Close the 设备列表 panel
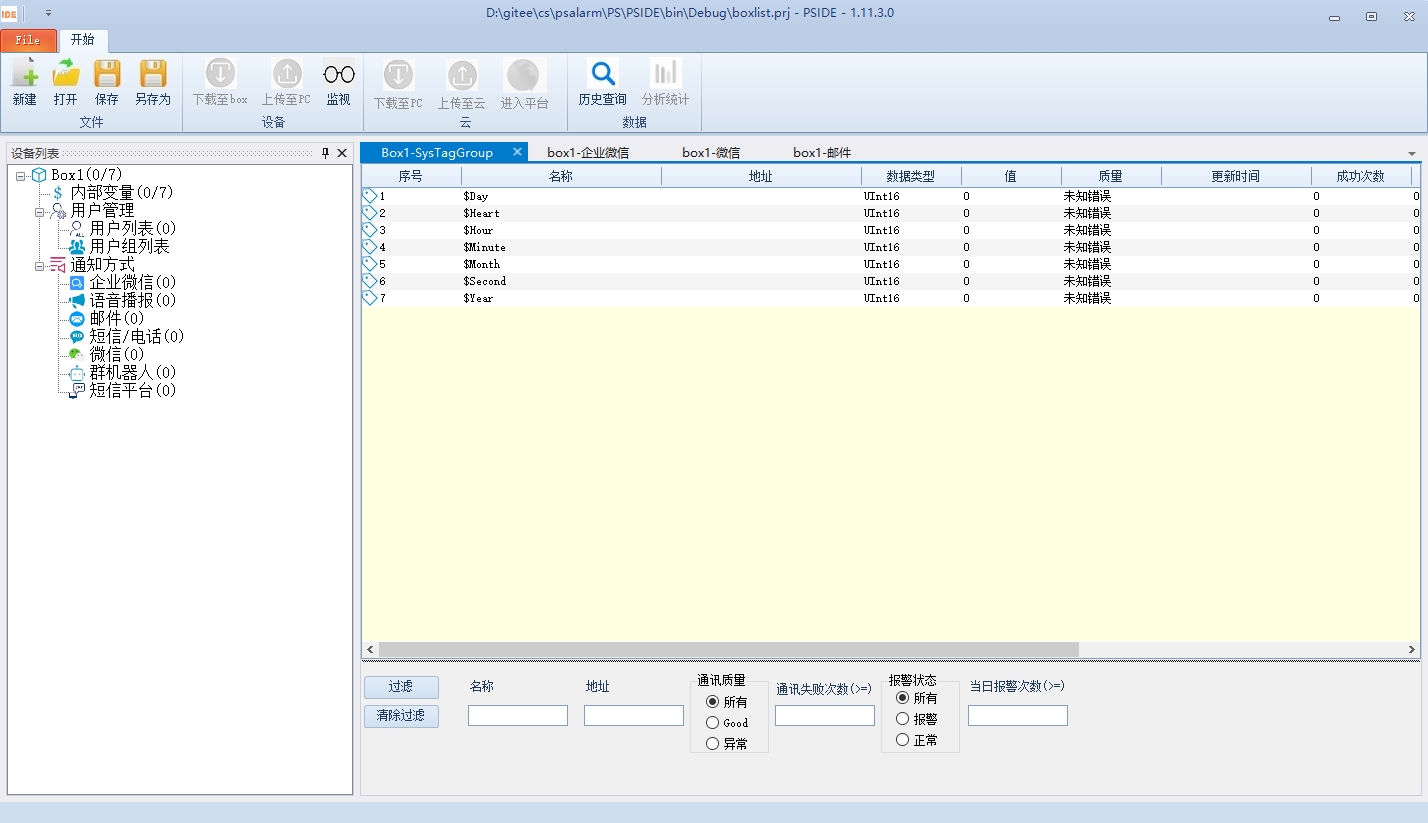 tap(342, 153)
